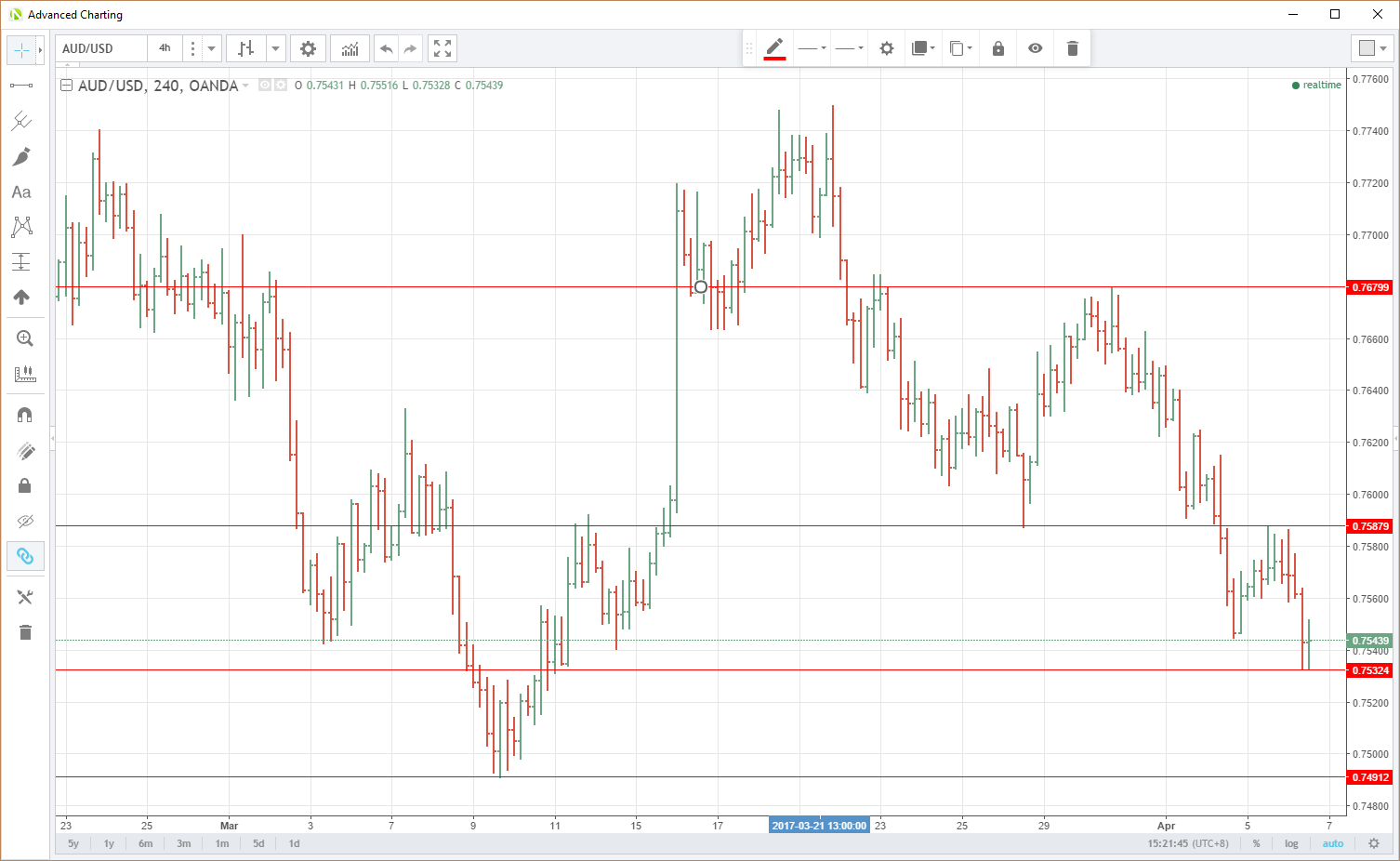Select the 0.75879 price line label
The height and width of the screenshot is (861, 1400).
[1369, 526]
